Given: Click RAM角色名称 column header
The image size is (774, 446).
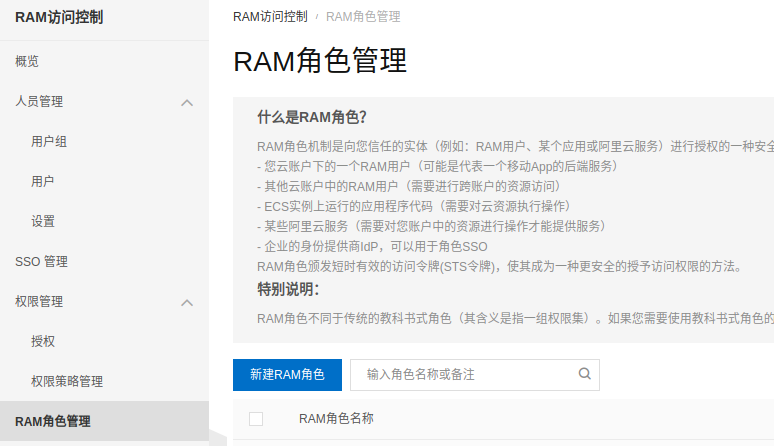Looking at the screenshot, I should pyautogui.click(x=336, y=419).
